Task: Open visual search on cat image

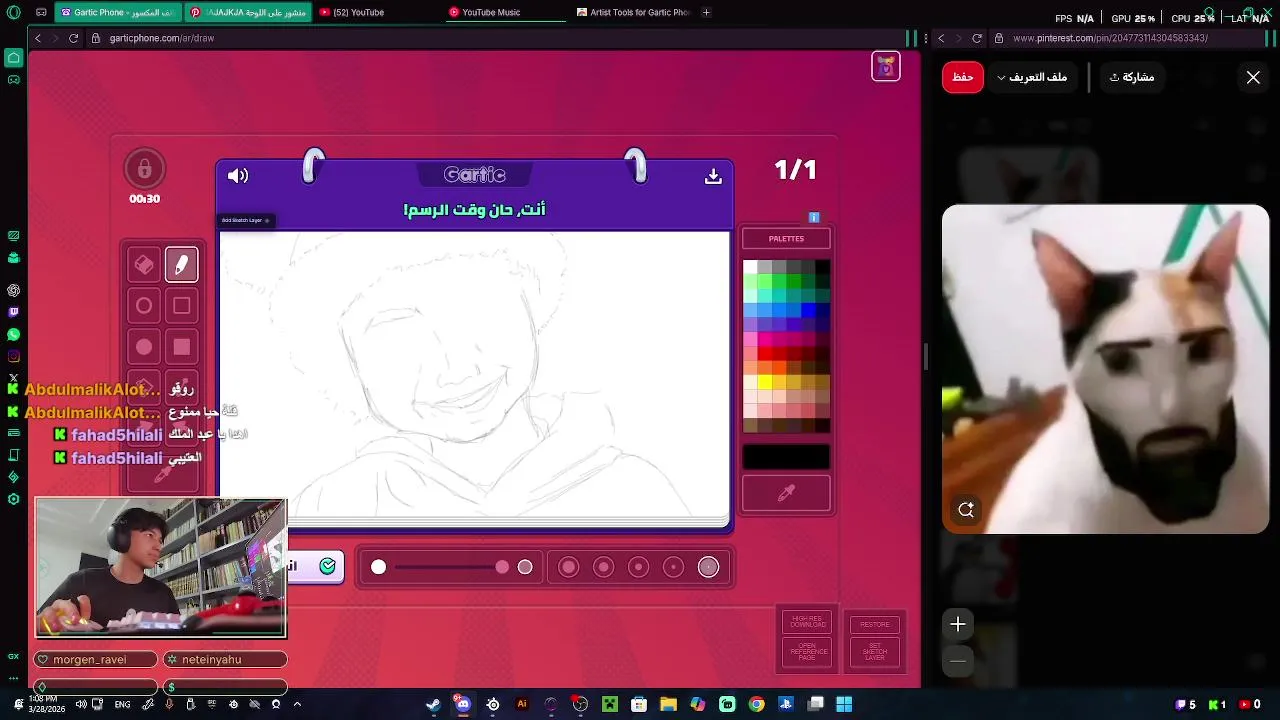Action: point(966,509)
